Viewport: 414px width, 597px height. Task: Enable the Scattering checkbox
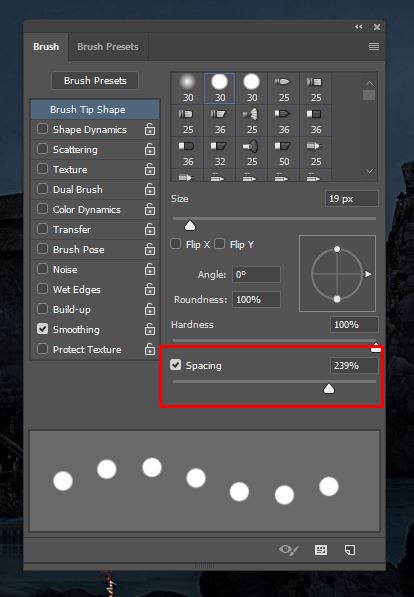42,148
